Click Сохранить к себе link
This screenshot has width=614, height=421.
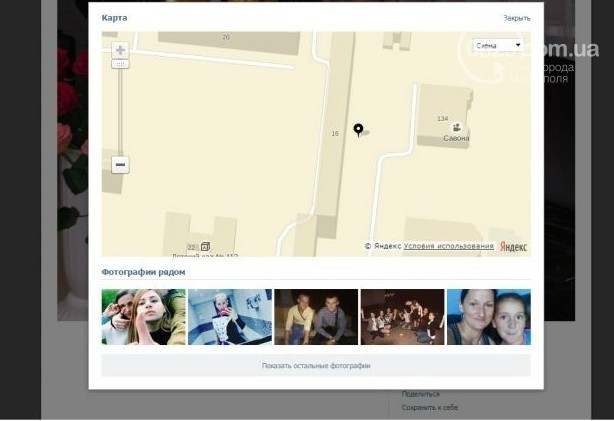pyautogui.click(x=429, y=408)
